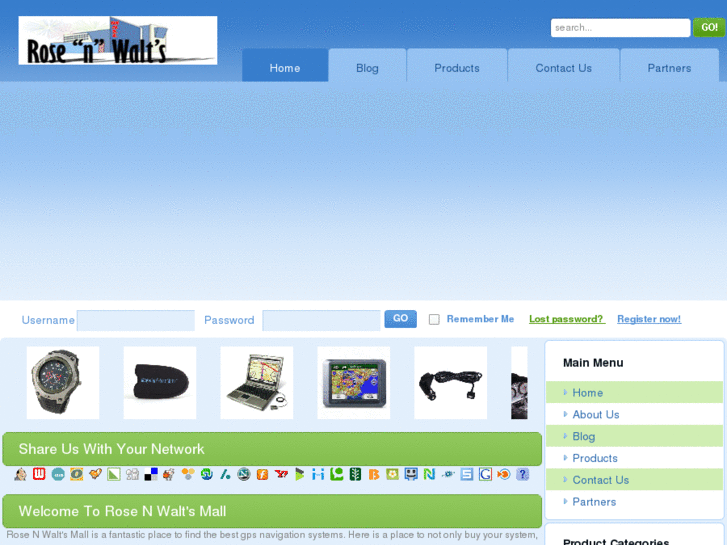Screen dimensions: 727x545
Task: Open the Products tab in top navigation
Action: (457, 65)
